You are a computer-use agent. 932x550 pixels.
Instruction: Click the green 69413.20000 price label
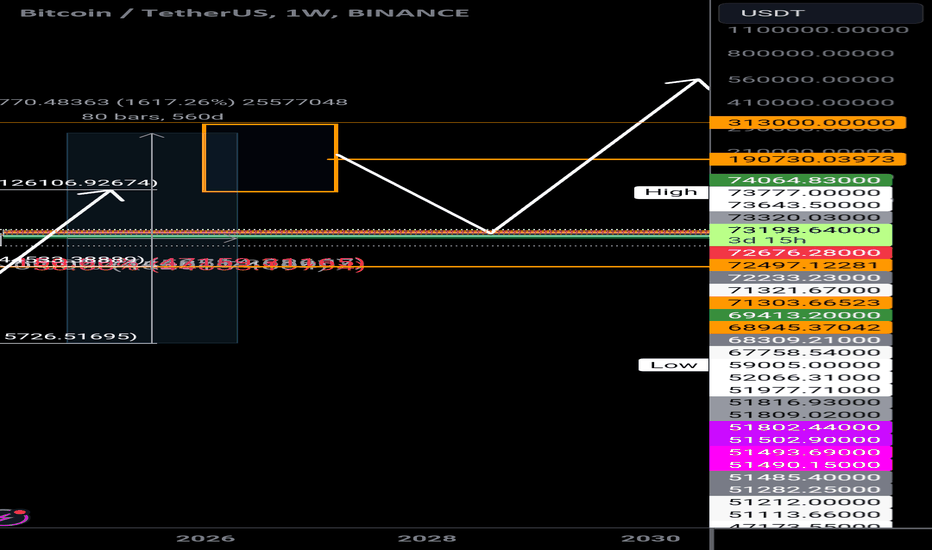(x=801, y=315)
